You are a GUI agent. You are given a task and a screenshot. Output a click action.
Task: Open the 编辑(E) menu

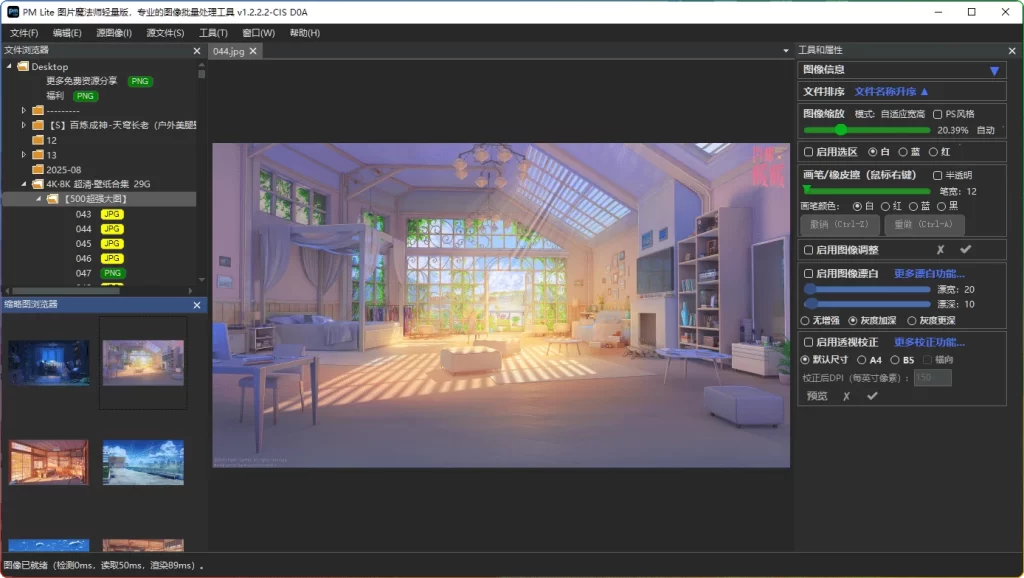[x=67, y=33]
